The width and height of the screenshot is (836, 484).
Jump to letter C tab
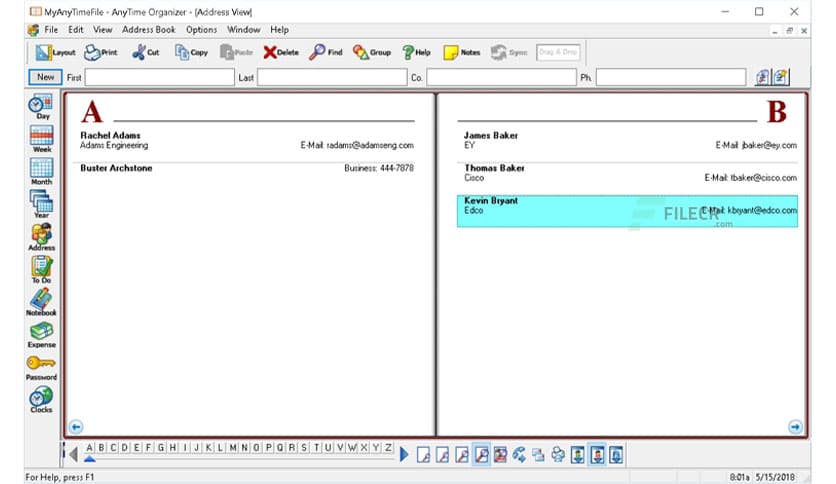coord(113,448)
